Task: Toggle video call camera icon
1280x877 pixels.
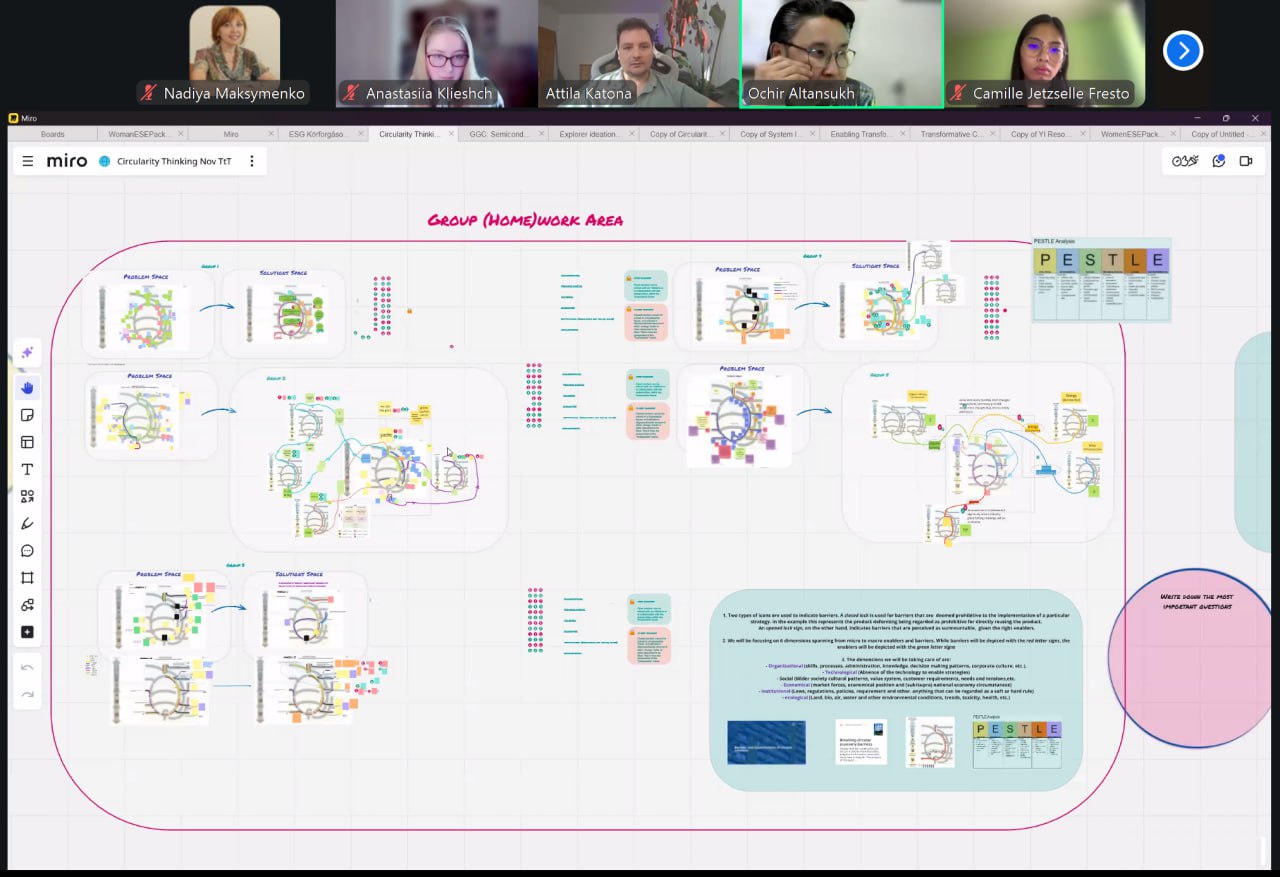Action: [x=1246, y=161]
